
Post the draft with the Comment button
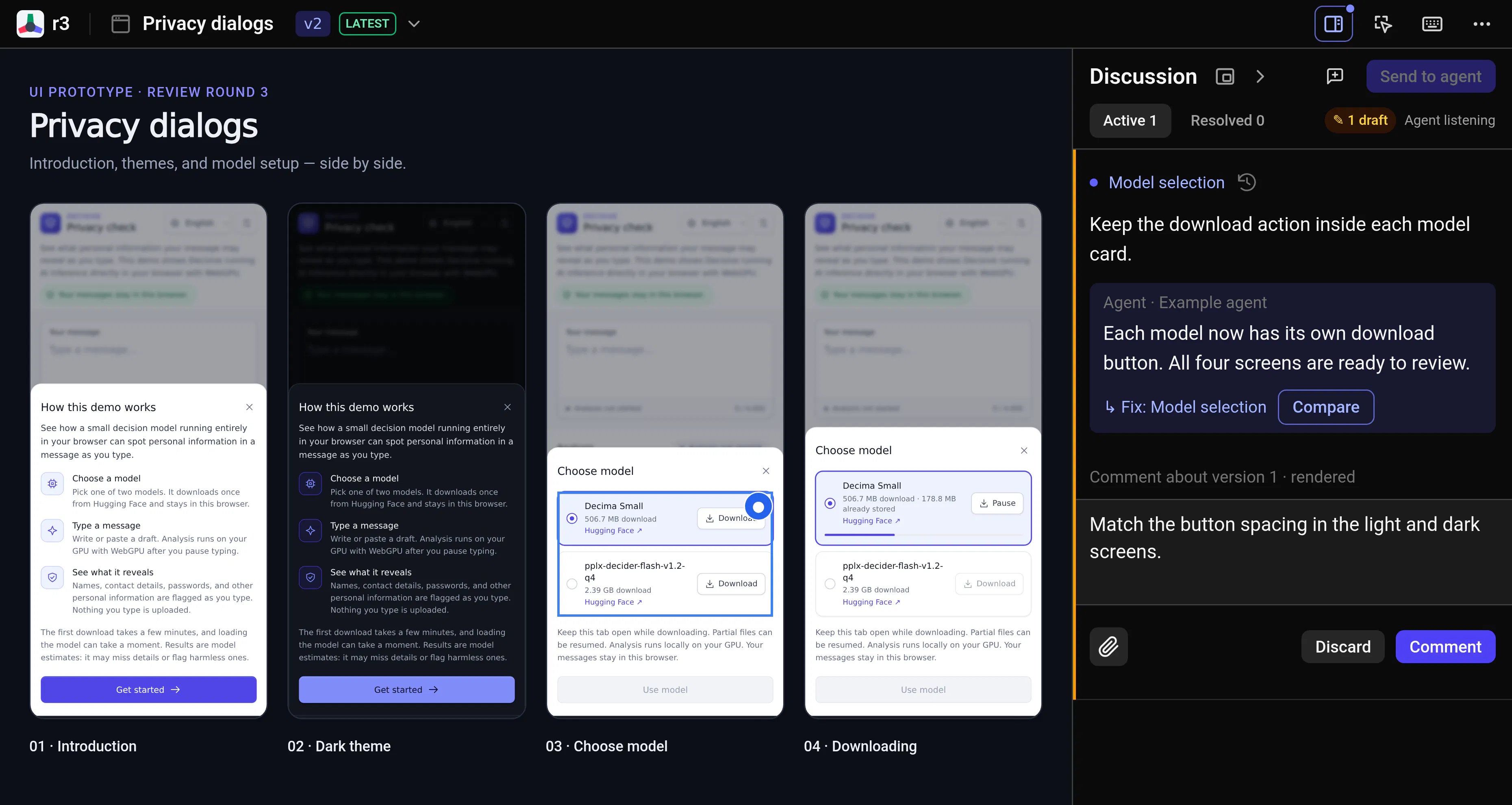point(1445,646)
